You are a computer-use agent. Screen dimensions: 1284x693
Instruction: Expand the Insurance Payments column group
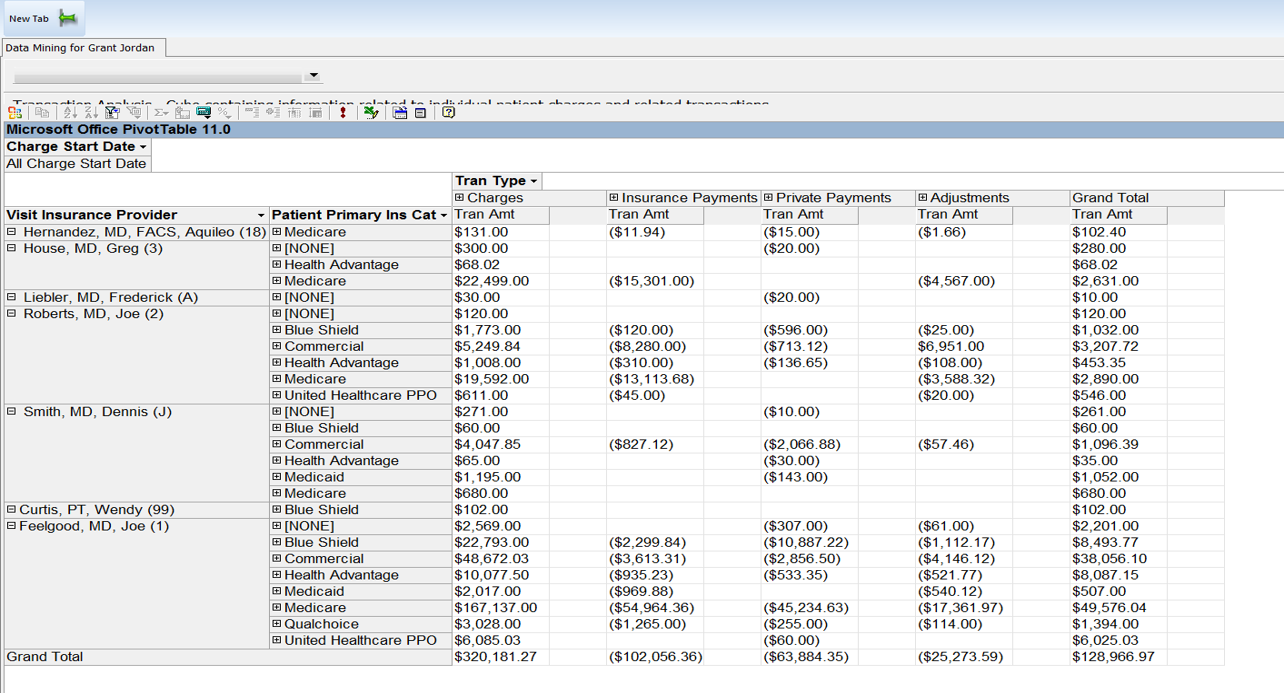pos(614,198)
